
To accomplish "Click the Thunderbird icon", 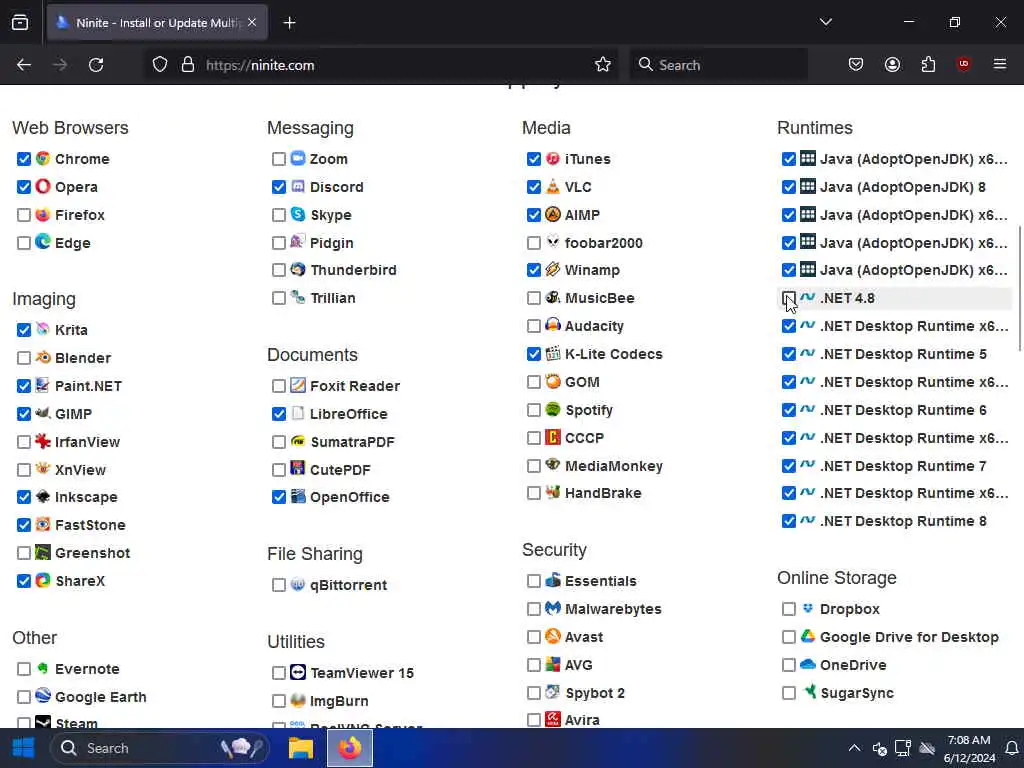I will tap(298, 270).
